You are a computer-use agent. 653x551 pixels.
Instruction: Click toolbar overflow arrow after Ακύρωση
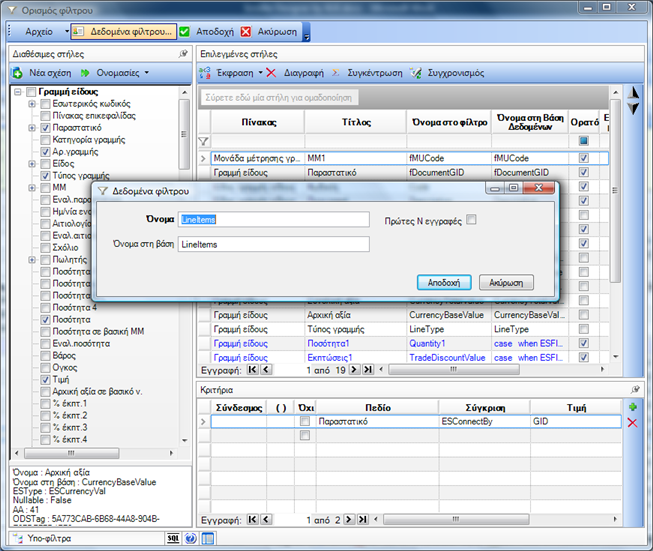point(307,32)
